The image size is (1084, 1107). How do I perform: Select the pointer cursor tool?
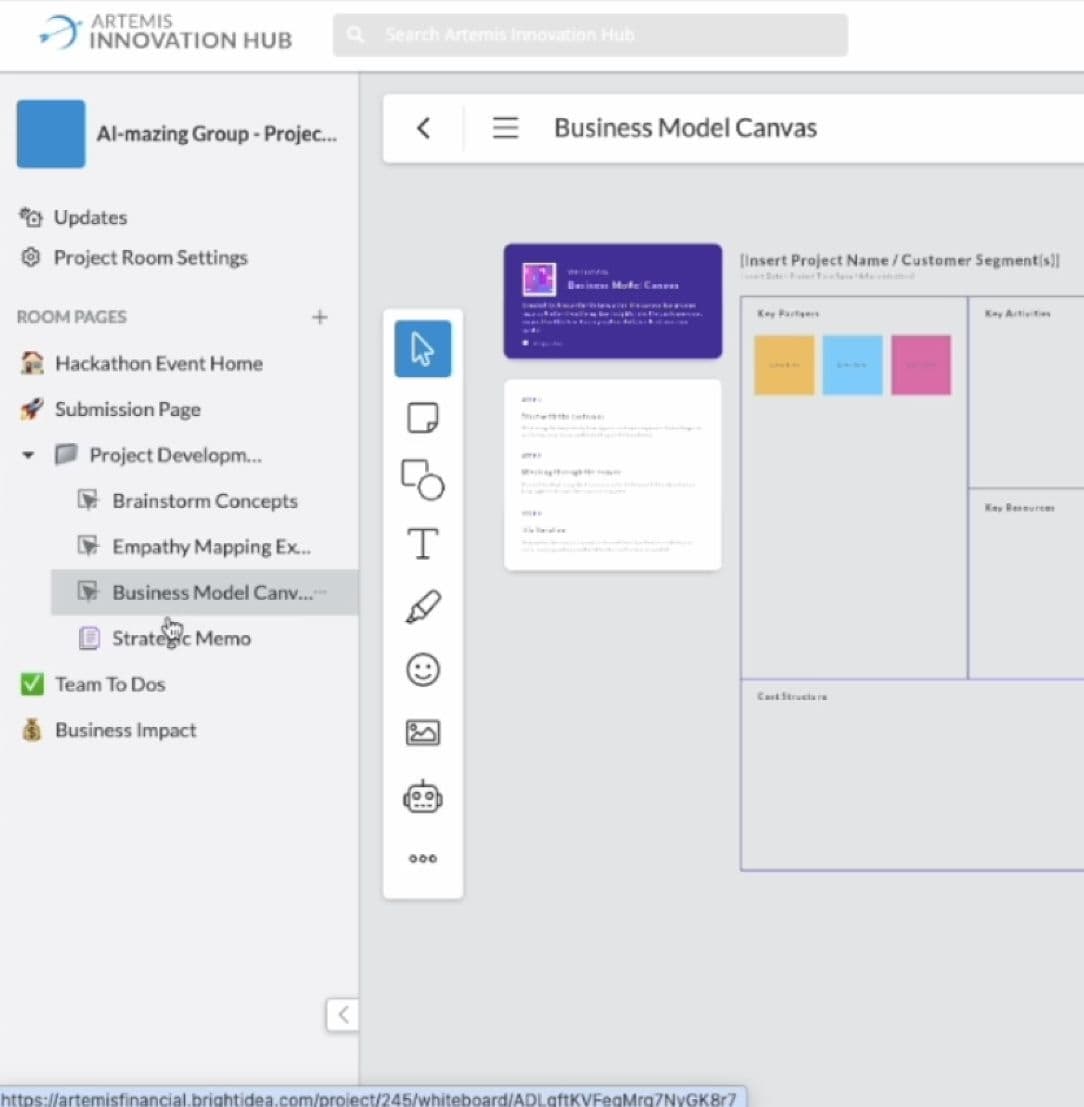(x=422, y=349)
